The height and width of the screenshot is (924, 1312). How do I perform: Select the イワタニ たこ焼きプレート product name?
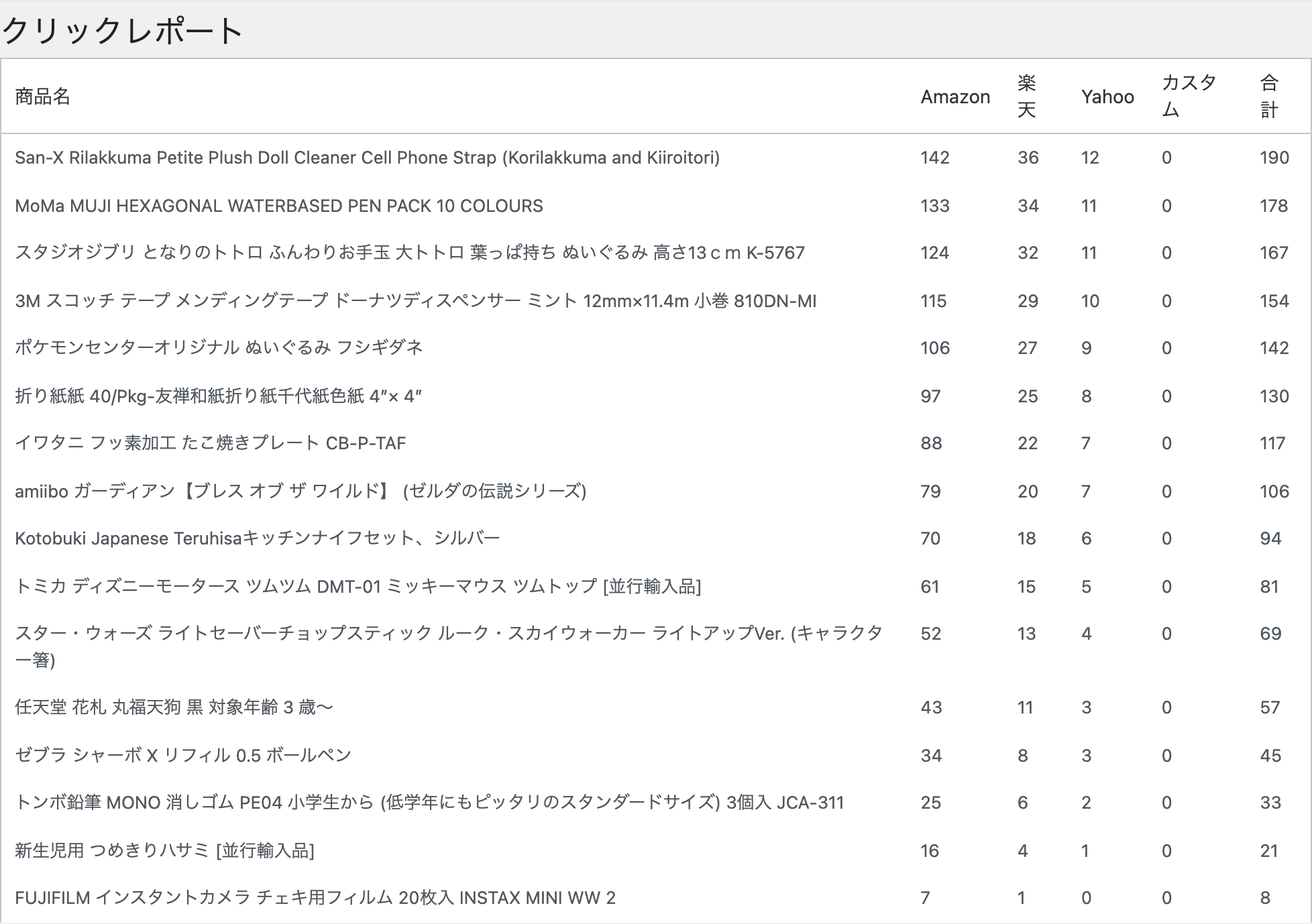click(211, 443)
